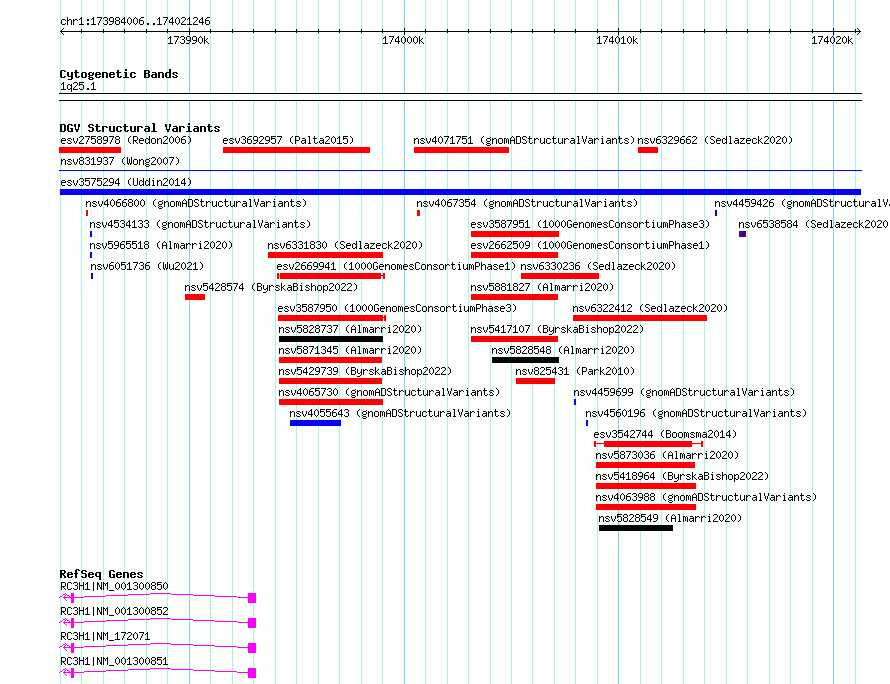Select nsv4071751 gnomAD structural variant label
The width and height of the screenshot is (890, 684).
pyautogui.click(x=524, y=140)
